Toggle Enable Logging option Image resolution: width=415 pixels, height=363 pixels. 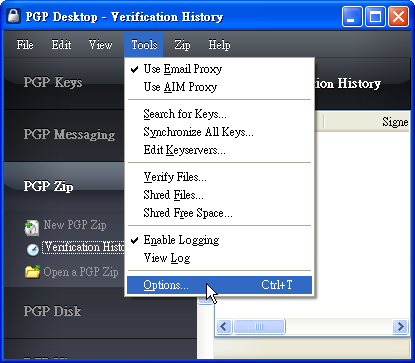219,240
